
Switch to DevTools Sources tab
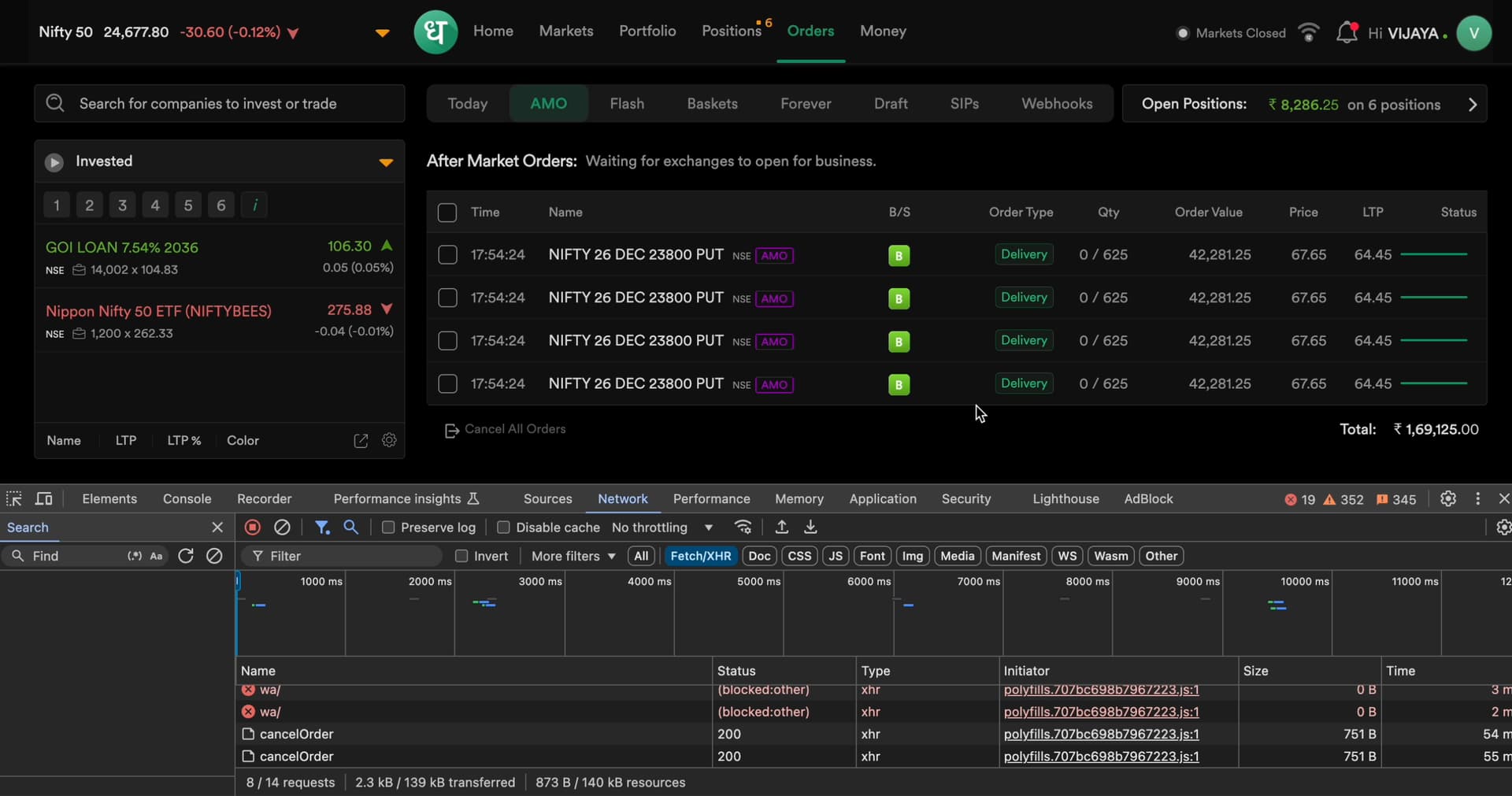pos(547,498)
